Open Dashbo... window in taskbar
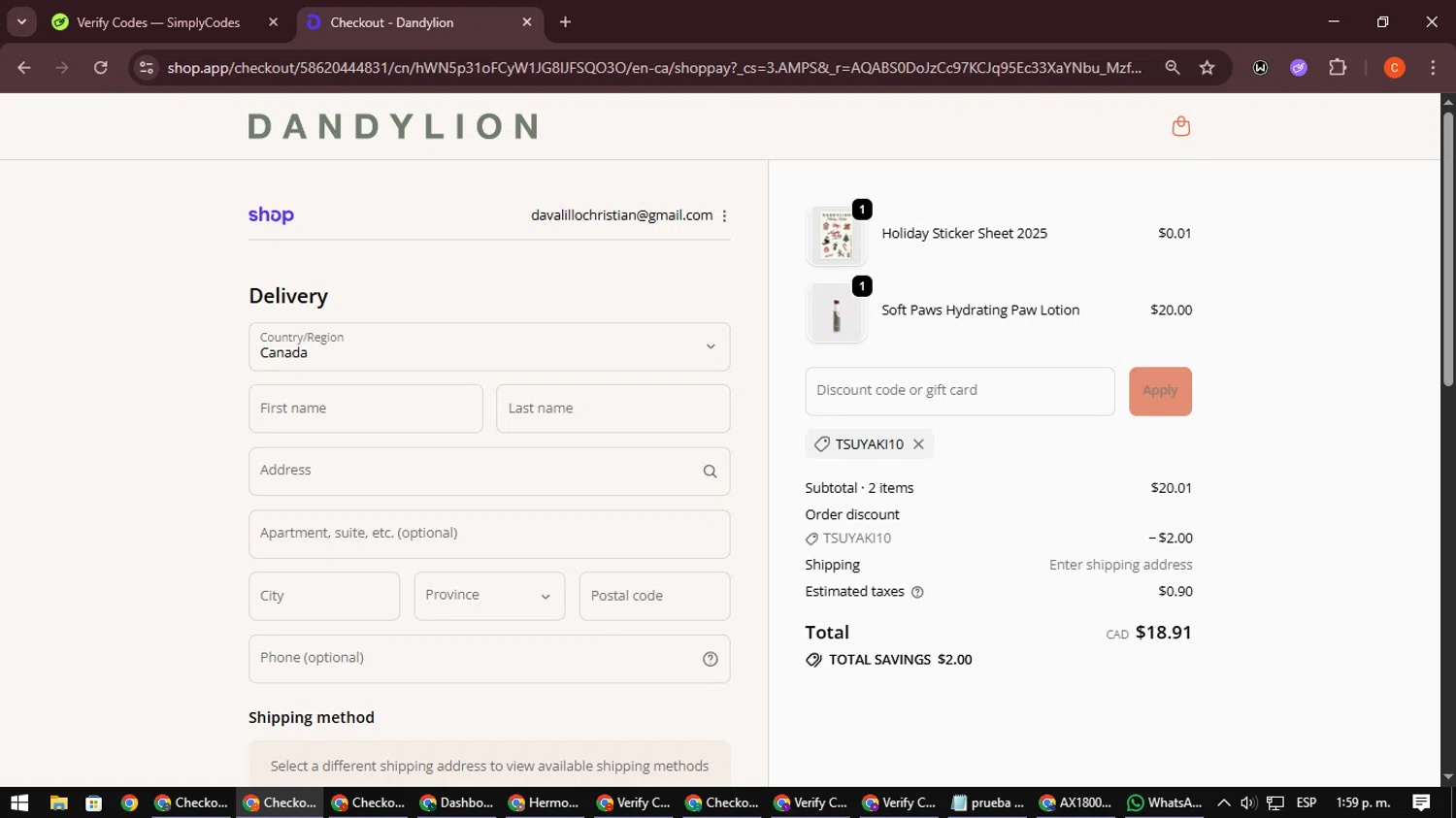This screenshot has height=818, width=1456. 456,802
